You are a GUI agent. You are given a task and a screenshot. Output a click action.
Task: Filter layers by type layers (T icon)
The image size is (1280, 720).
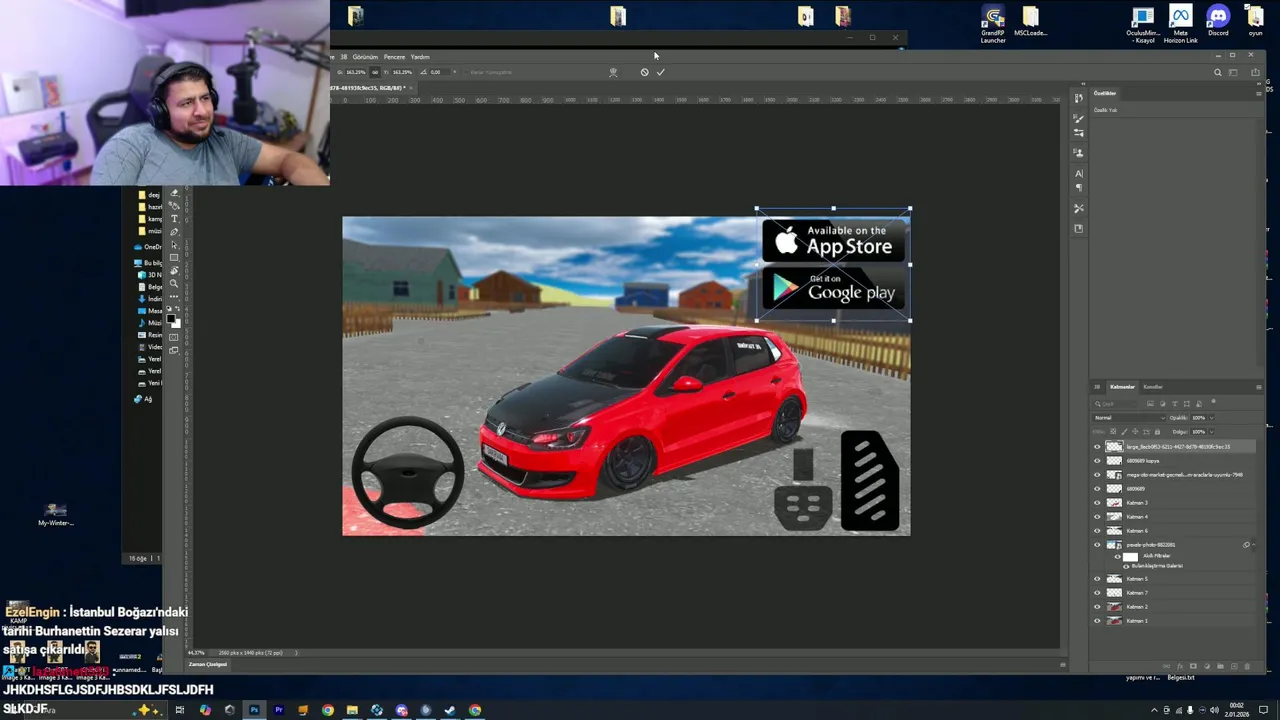coord(1175,404)
